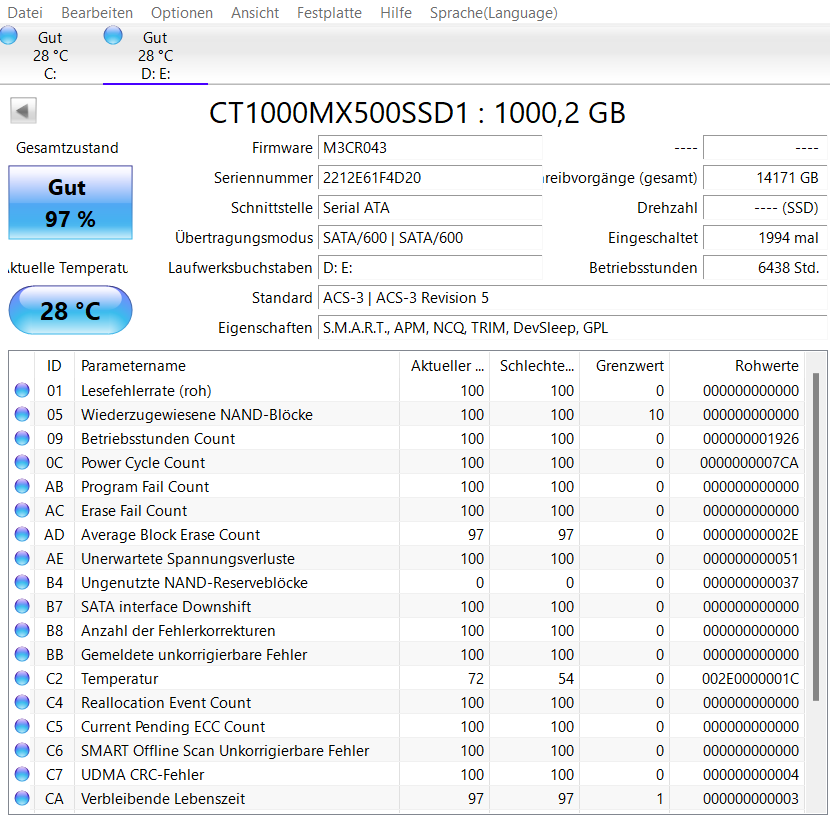Viewport: 830px width, 818px height.
Task: Click the previous disk arrow button
Action: [23, 111]
